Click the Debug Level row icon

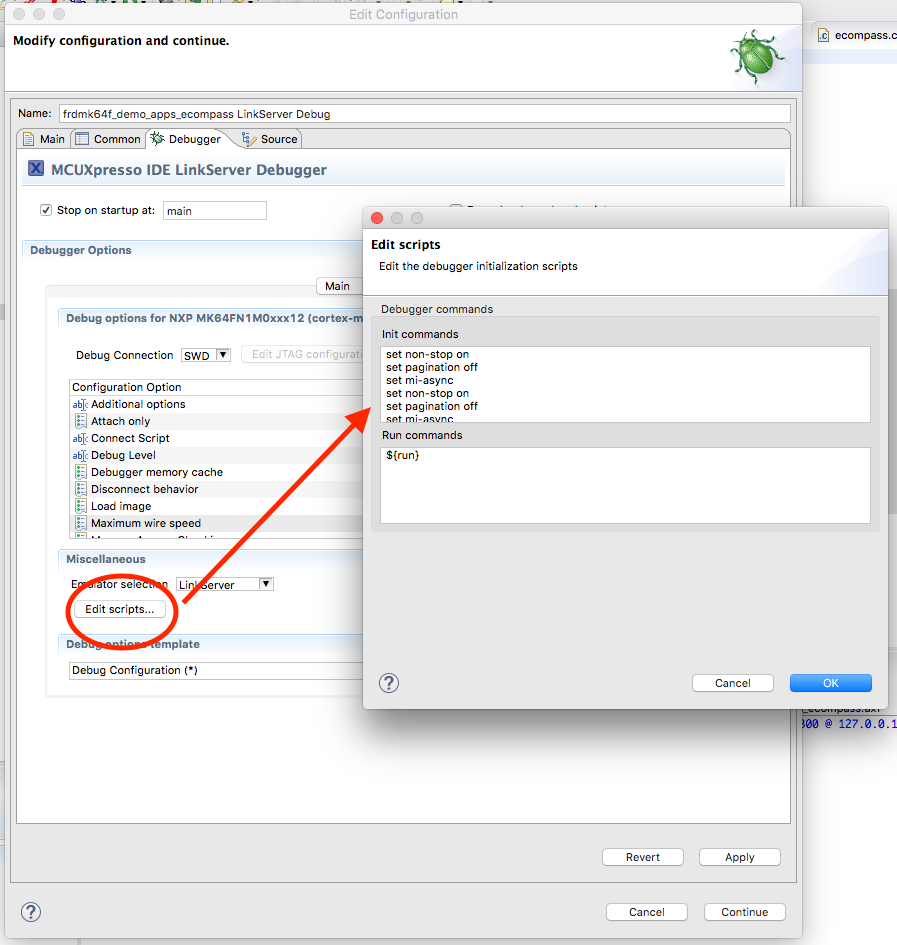coord(80,456)
